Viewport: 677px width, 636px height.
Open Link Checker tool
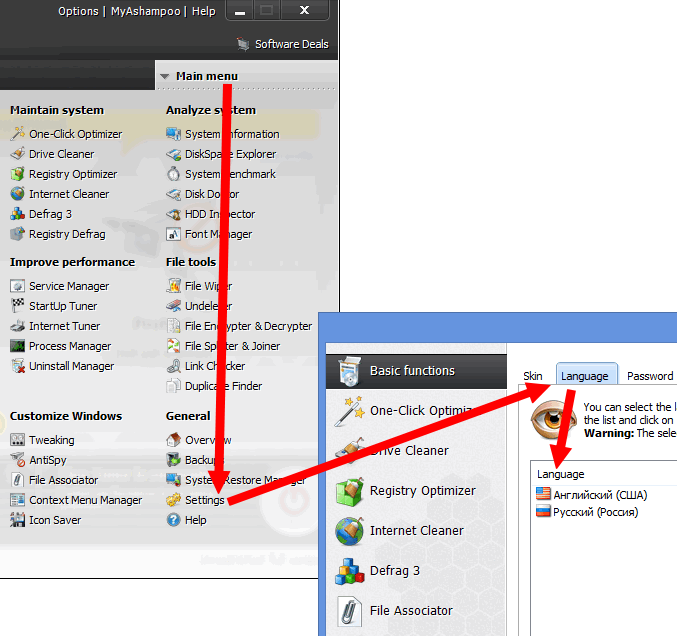tap(215, 366)
